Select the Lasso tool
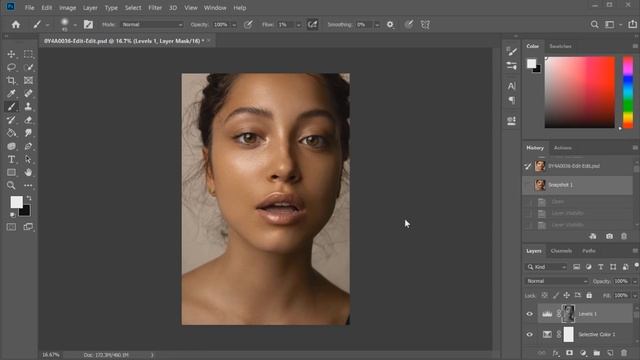 click(11, 67)
